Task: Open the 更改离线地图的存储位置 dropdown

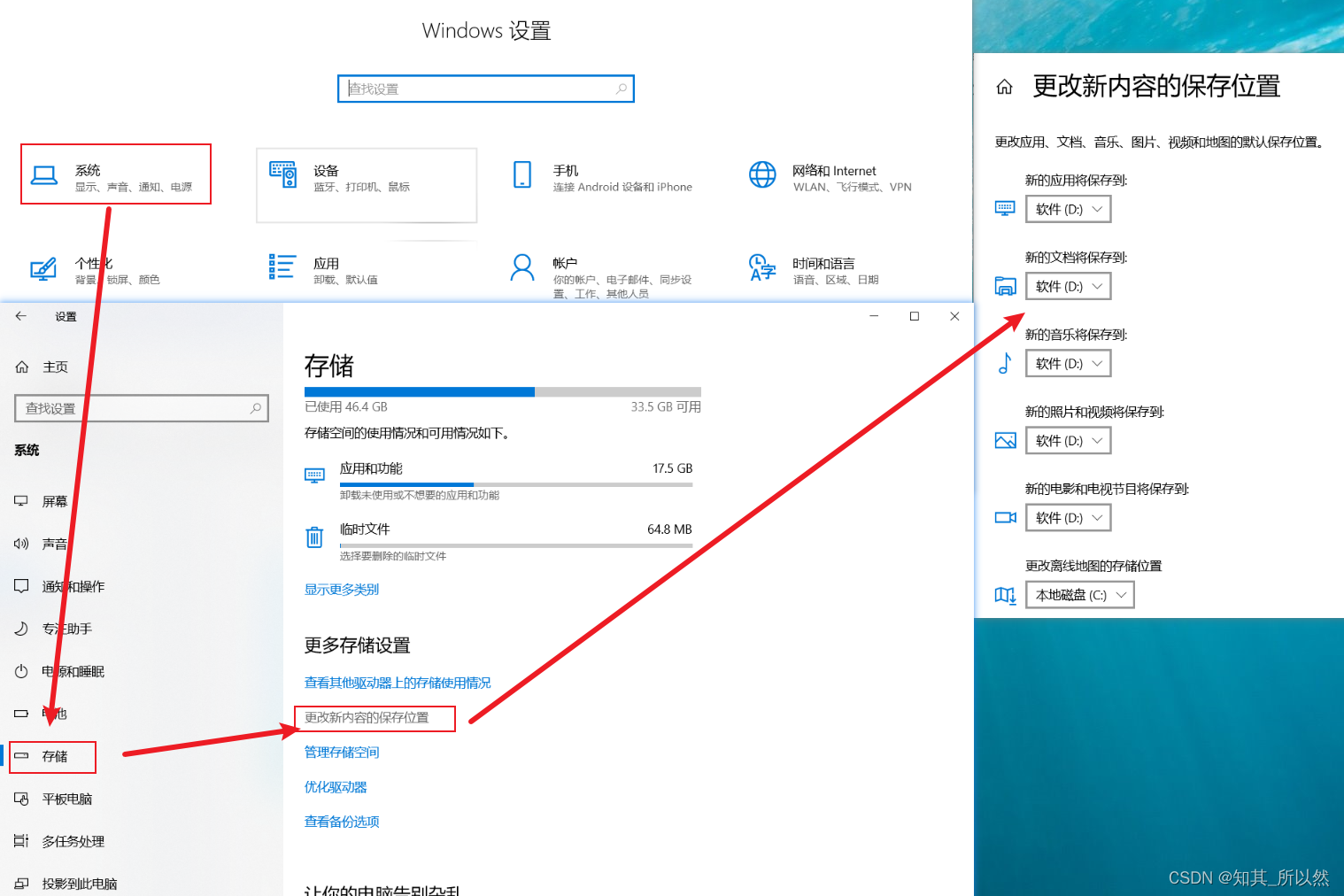Action: click(x=1080, y=594)
